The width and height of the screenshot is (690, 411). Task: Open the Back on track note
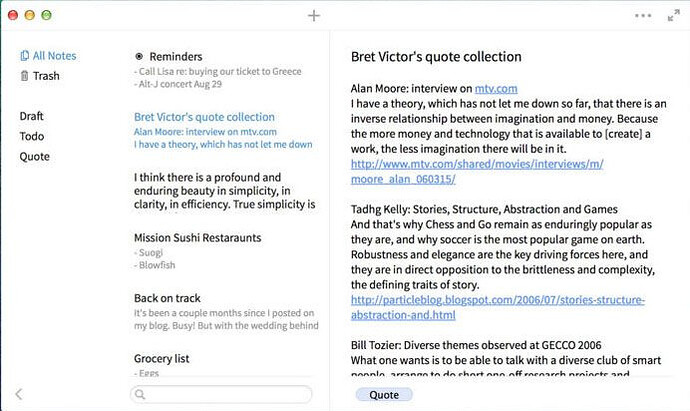[x=168, y=298]
